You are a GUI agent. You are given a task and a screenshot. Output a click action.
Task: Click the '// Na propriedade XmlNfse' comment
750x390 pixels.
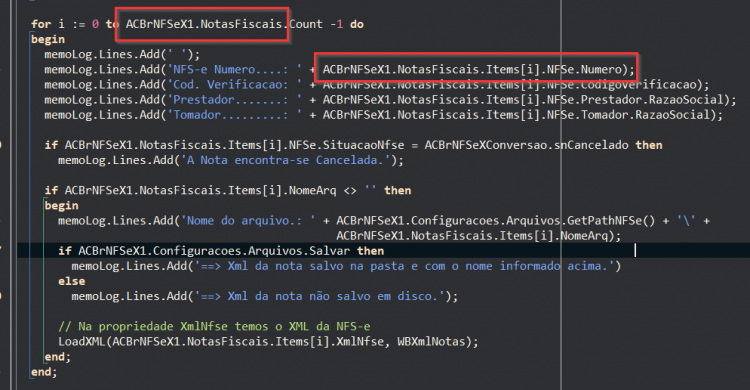pyautogui.click(x=214, y=326)
